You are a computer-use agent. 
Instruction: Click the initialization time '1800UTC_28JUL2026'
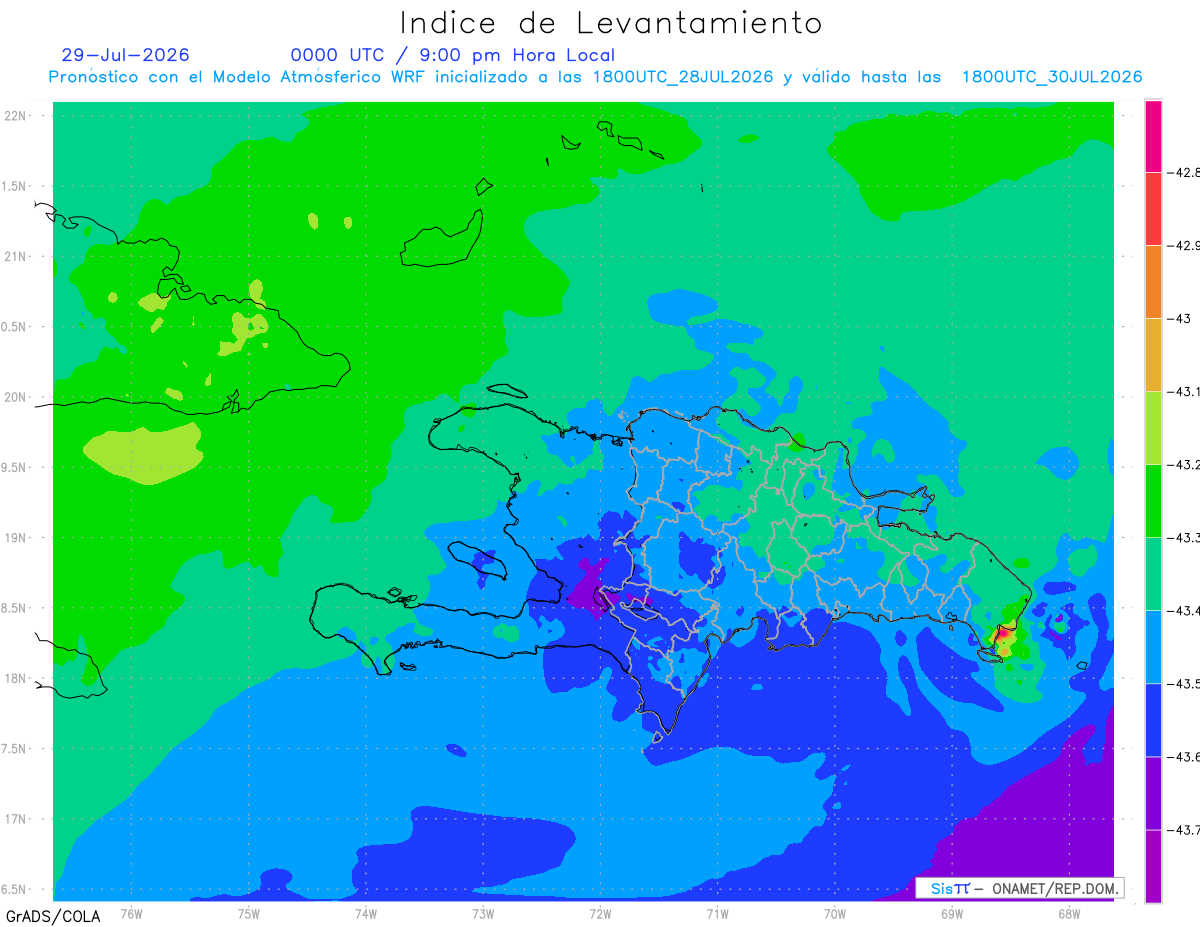point(683,77)
